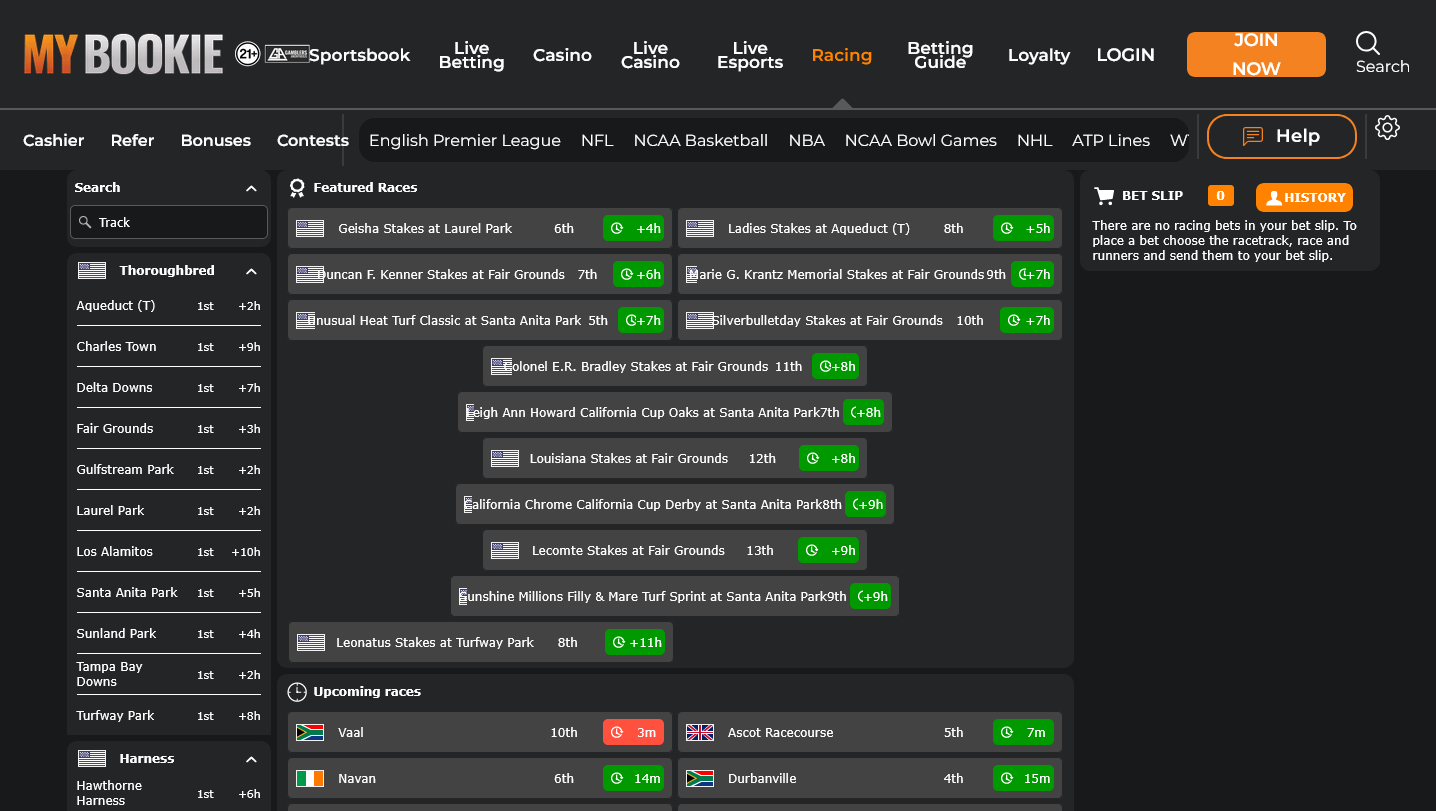Screen dimensions: 1436x811
Task: Focus the Track search field
Action: pos(169,222)
